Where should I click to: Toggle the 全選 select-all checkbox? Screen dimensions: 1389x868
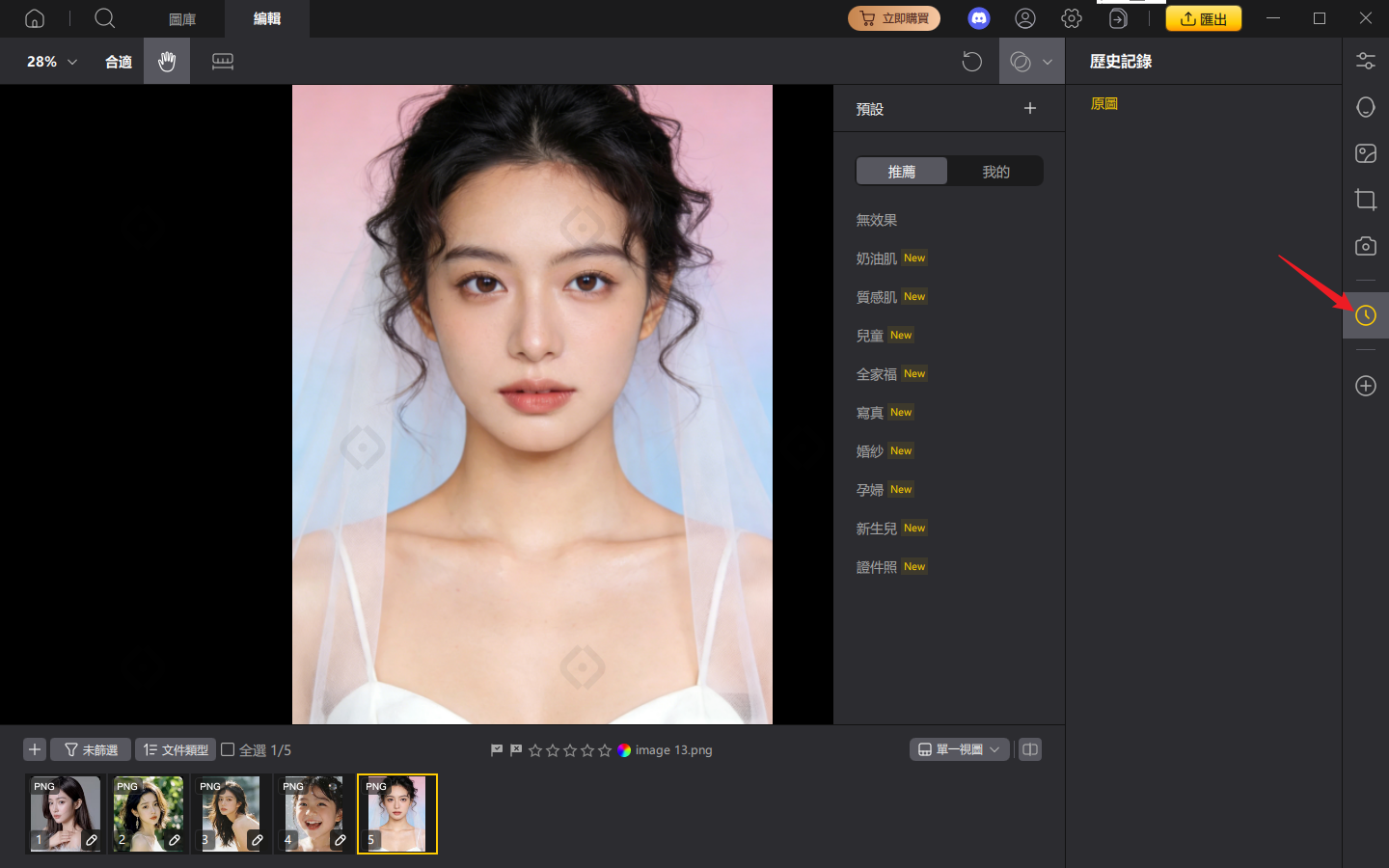229,749
